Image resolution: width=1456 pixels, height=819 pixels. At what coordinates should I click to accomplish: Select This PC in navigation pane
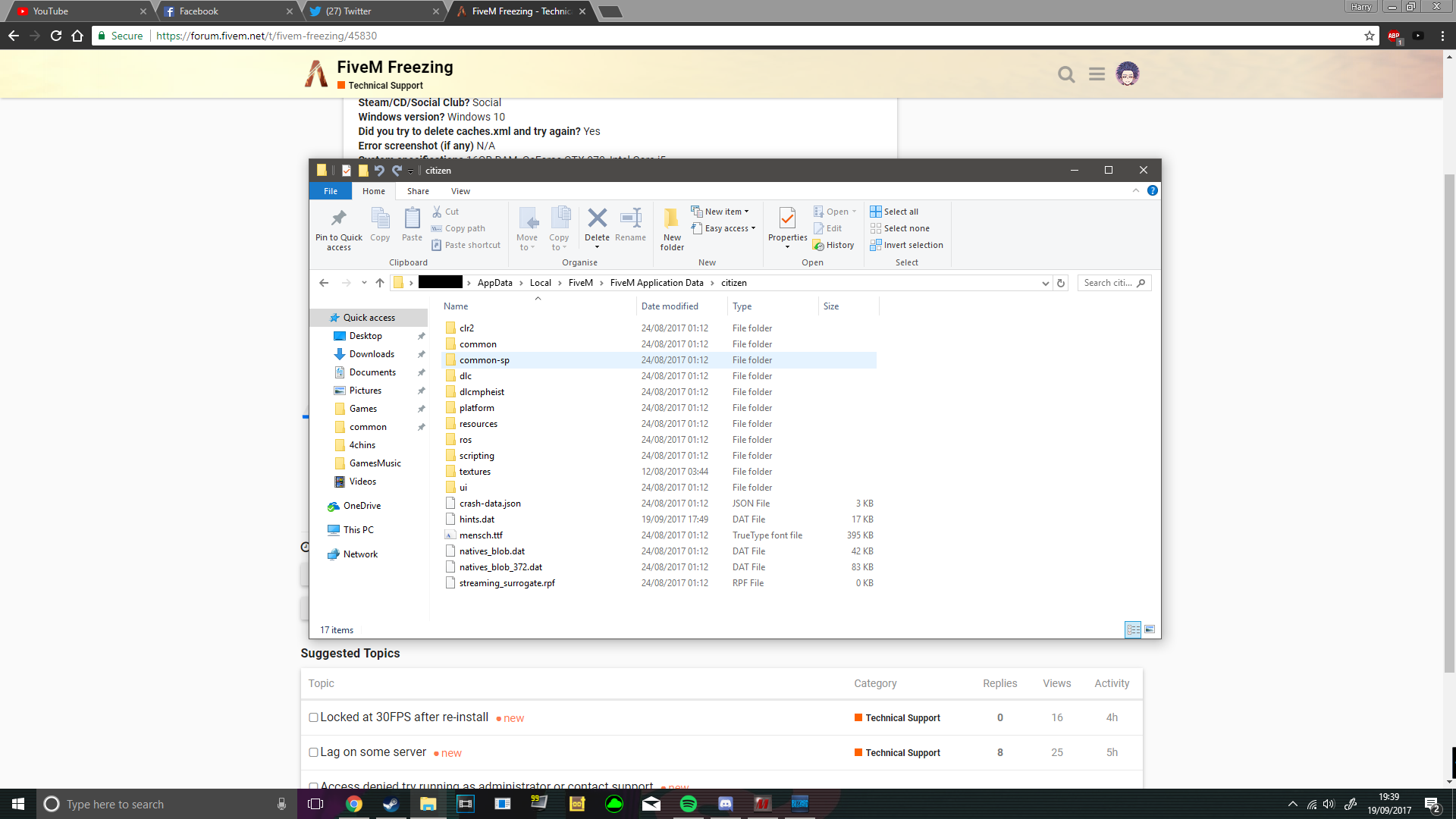tap(358, 530)
